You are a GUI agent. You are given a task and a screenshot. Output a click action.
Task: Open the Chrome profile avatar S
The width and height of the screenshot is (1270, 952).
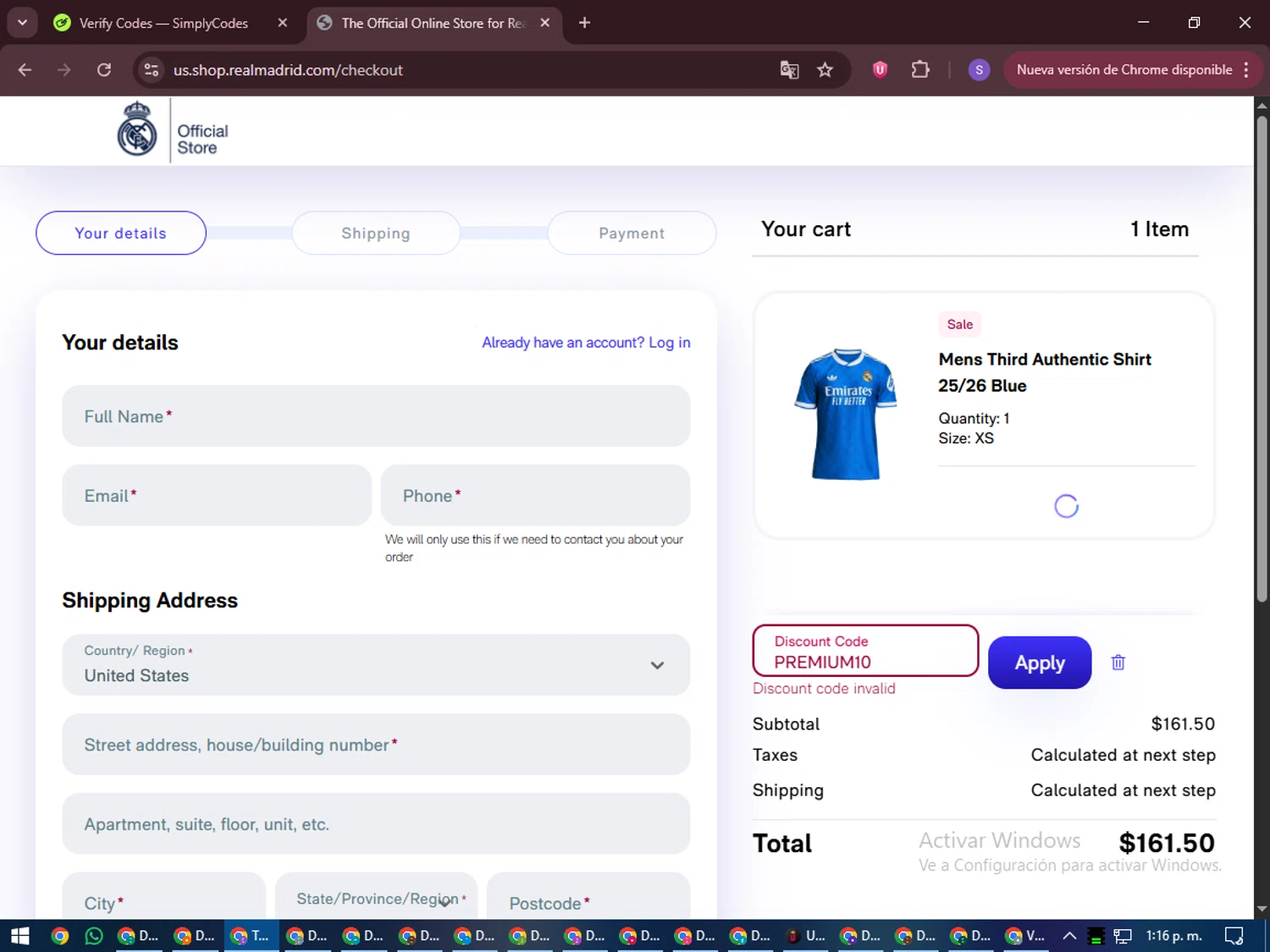tap(979, 70)
